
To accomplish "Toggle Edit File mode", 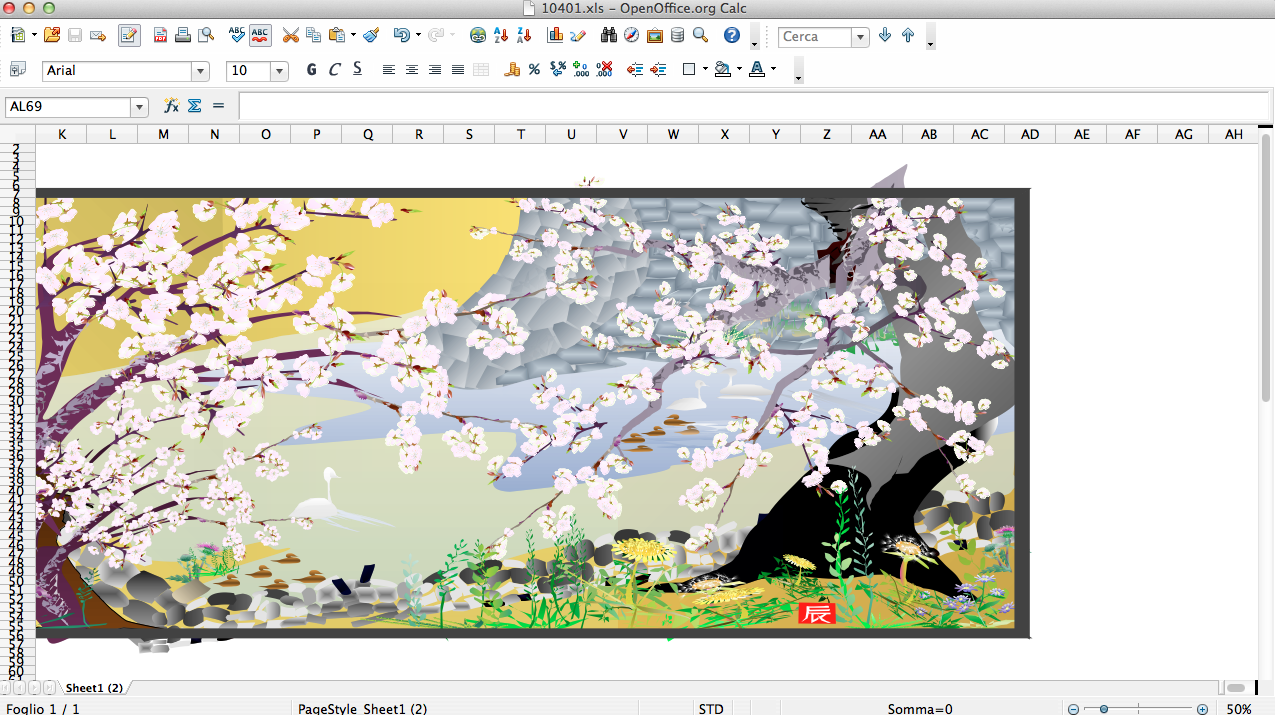I will coord(129,36).
